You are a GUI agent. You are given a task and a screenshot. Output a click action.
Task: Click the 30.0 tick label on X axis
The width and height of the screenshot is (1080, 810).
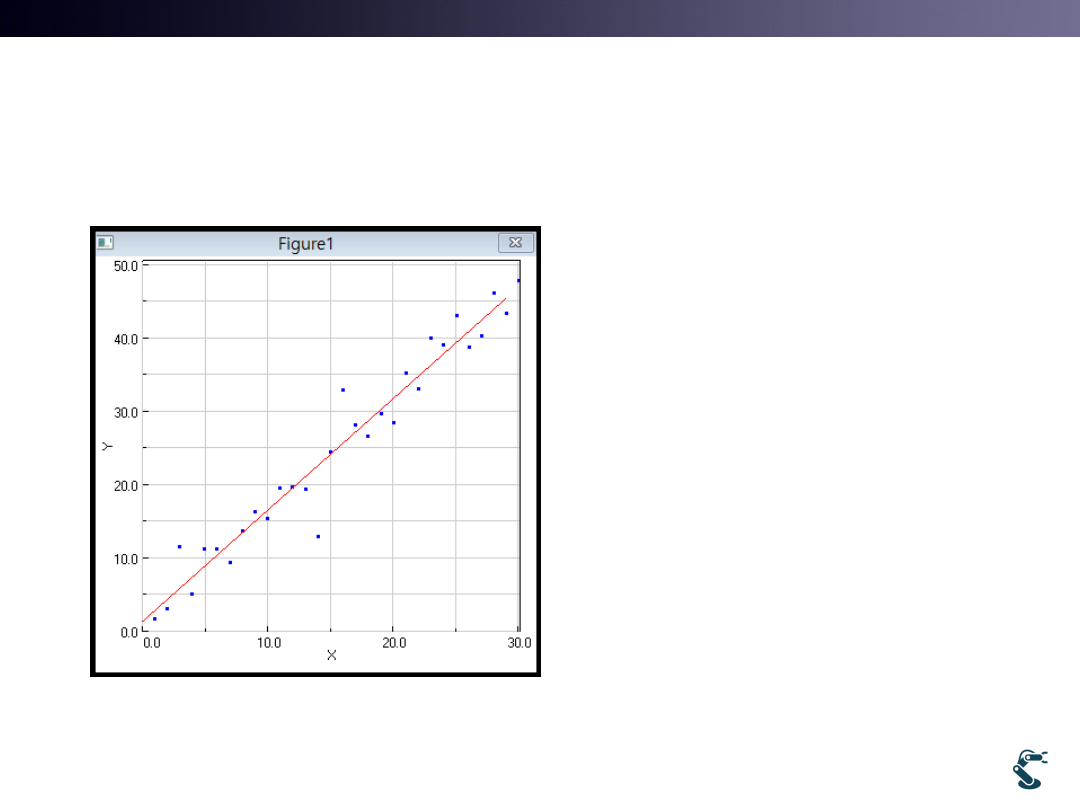[x=519, y=643]
